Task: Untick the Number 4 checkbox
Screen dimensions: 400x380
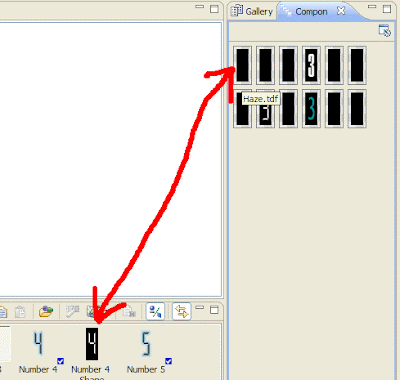Action: pyautogui.click(x=60, y=361)
